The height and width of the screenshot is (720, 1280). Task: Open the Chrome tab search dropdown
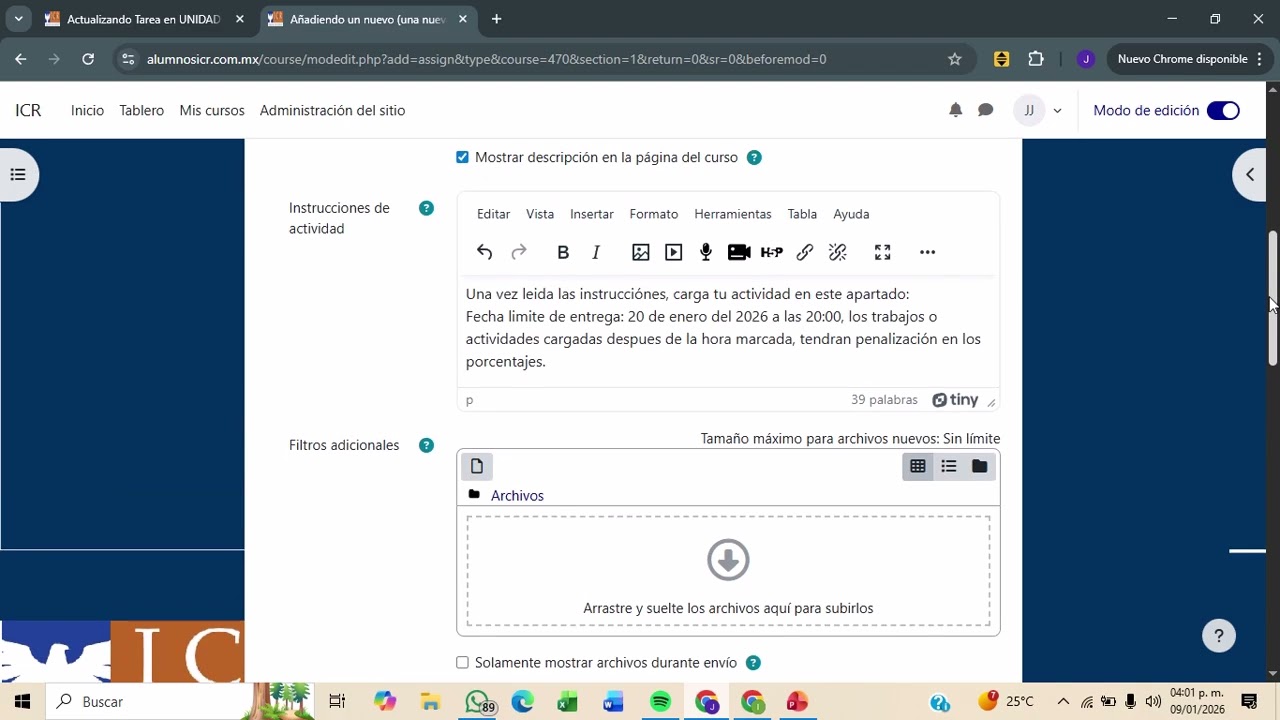(18, 19)
